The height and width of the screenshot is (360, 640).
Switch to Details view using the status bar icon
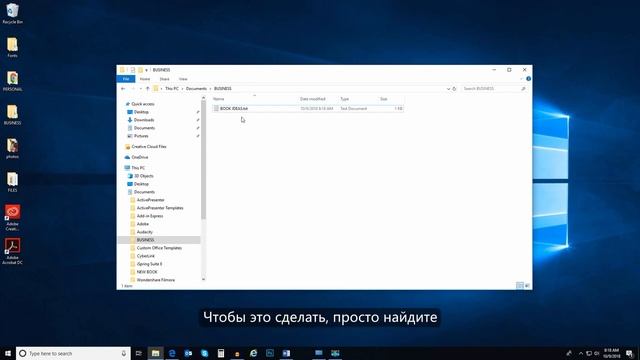(520, 285)
